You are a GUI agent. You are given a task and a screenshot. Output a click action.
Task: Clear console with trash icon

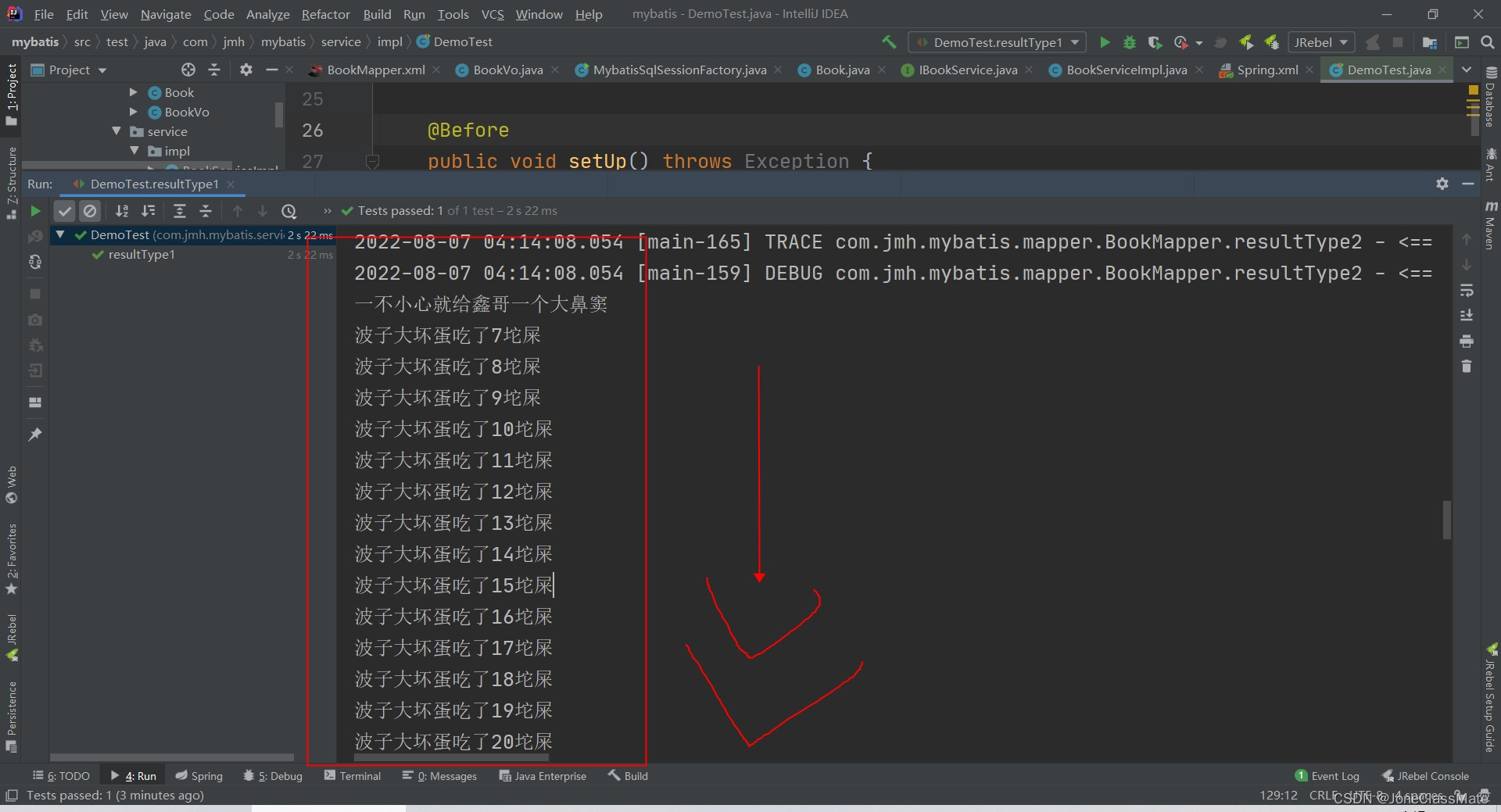pyautogui.click(x=1467, y=367)
